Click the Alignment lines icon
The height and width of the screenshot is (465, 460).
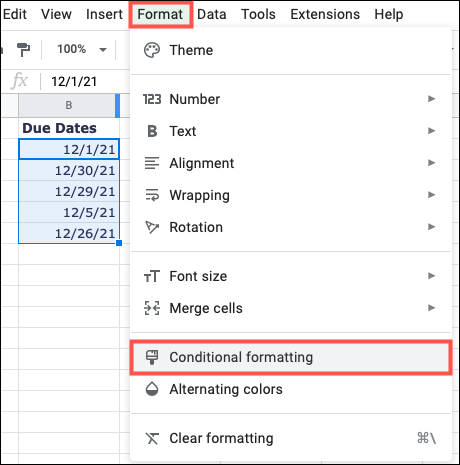tap(152, 163)
